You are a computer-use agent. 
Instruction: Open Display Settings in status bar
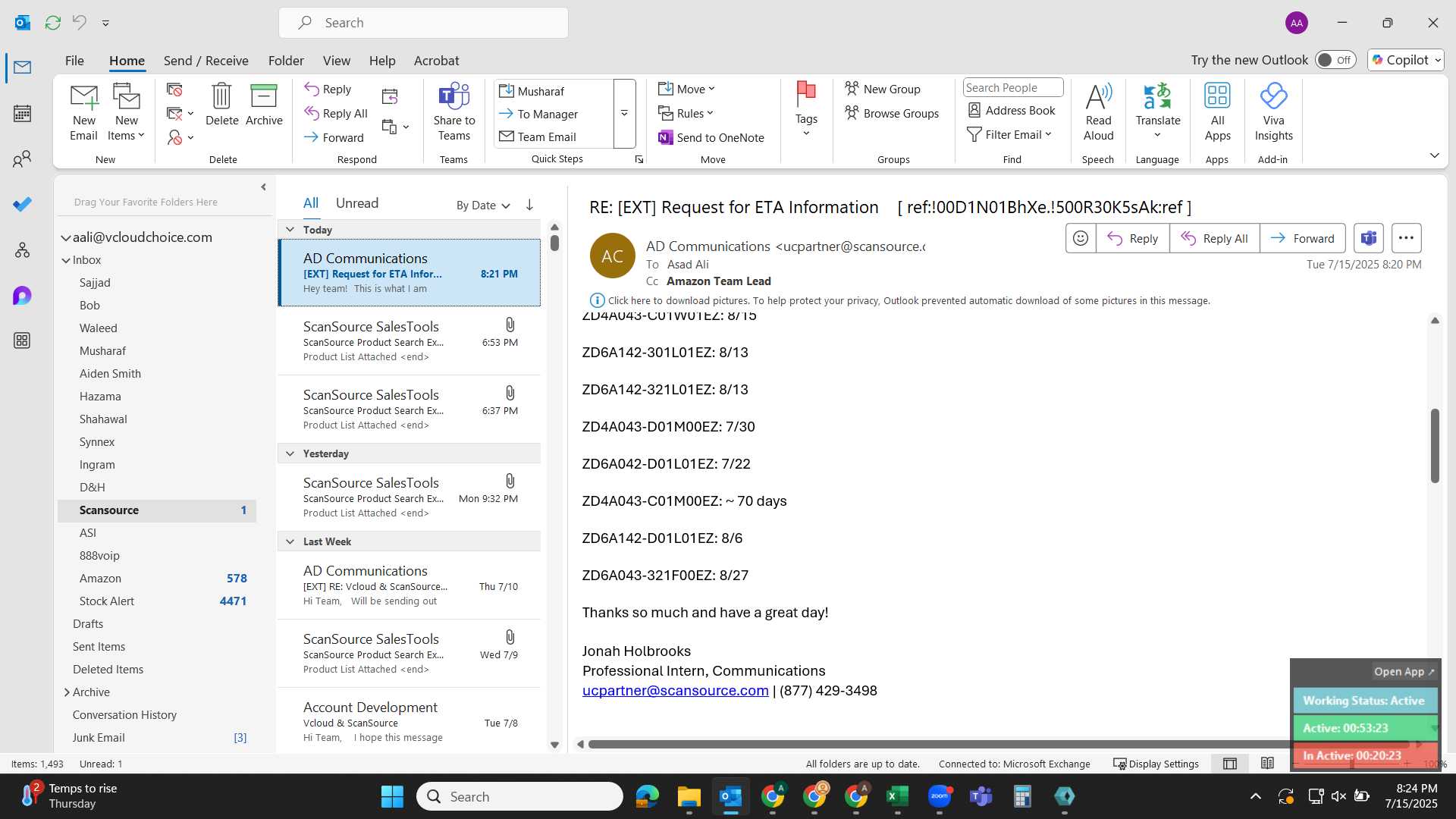point(1156,764)
